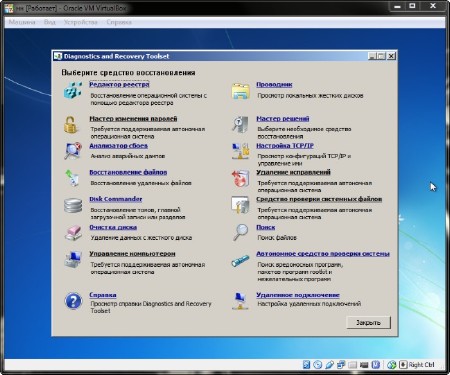450x375 pixels.
Task: Launch Средство проверки системных файлов link
Action: (319, 199)
